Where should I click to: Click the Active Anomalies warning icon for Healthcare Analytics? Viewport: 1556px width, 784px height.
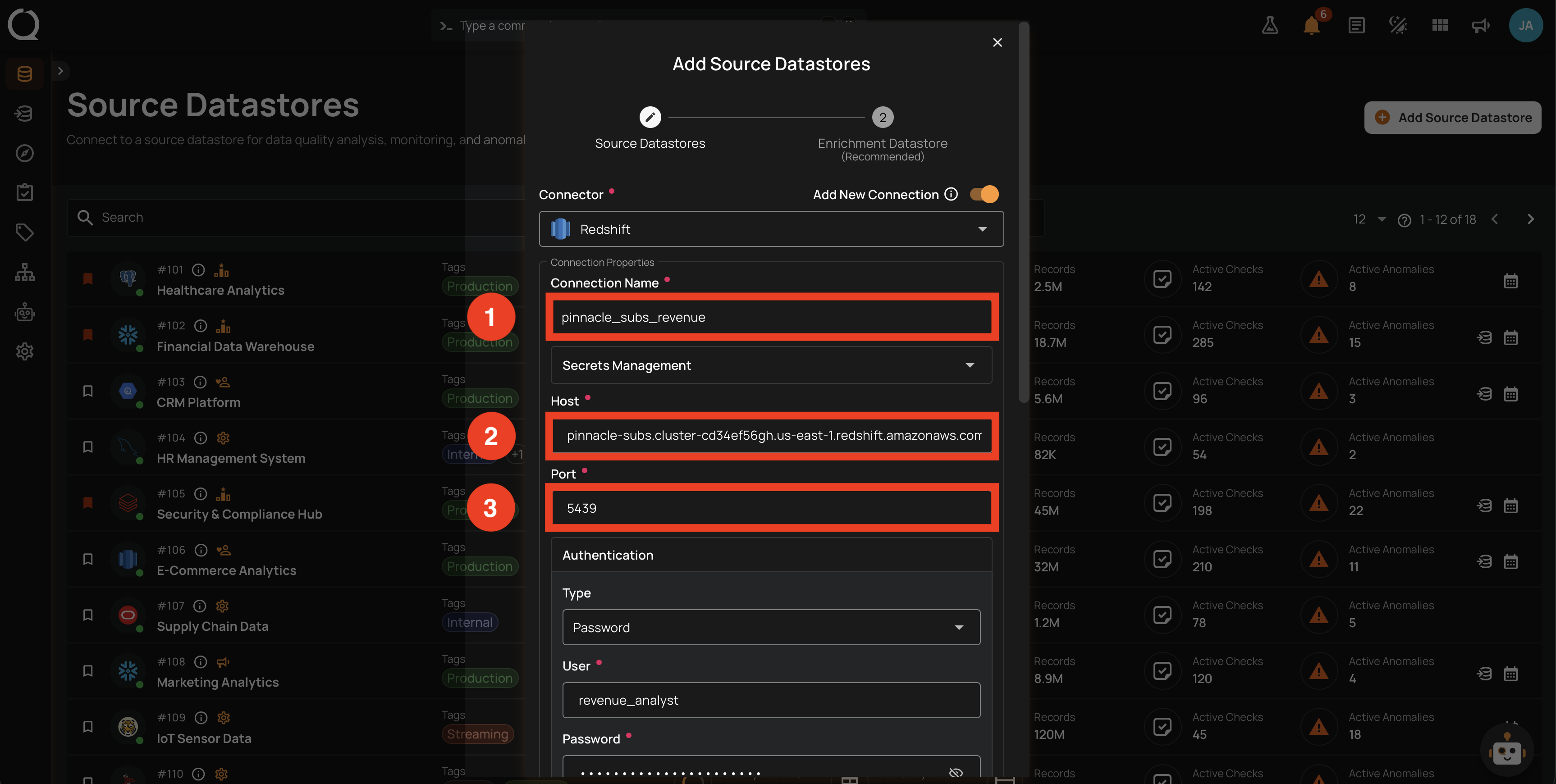coord(1318,279)
